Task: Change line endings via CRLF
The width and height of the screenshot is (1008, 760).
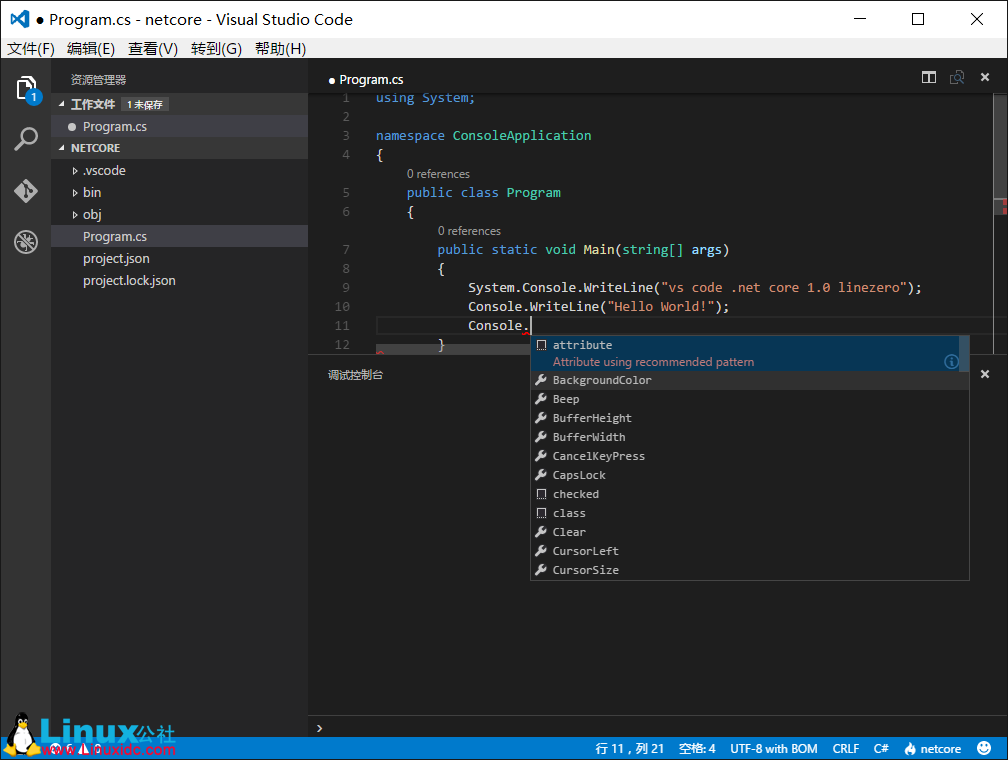Action: click(x=845, y=748)
